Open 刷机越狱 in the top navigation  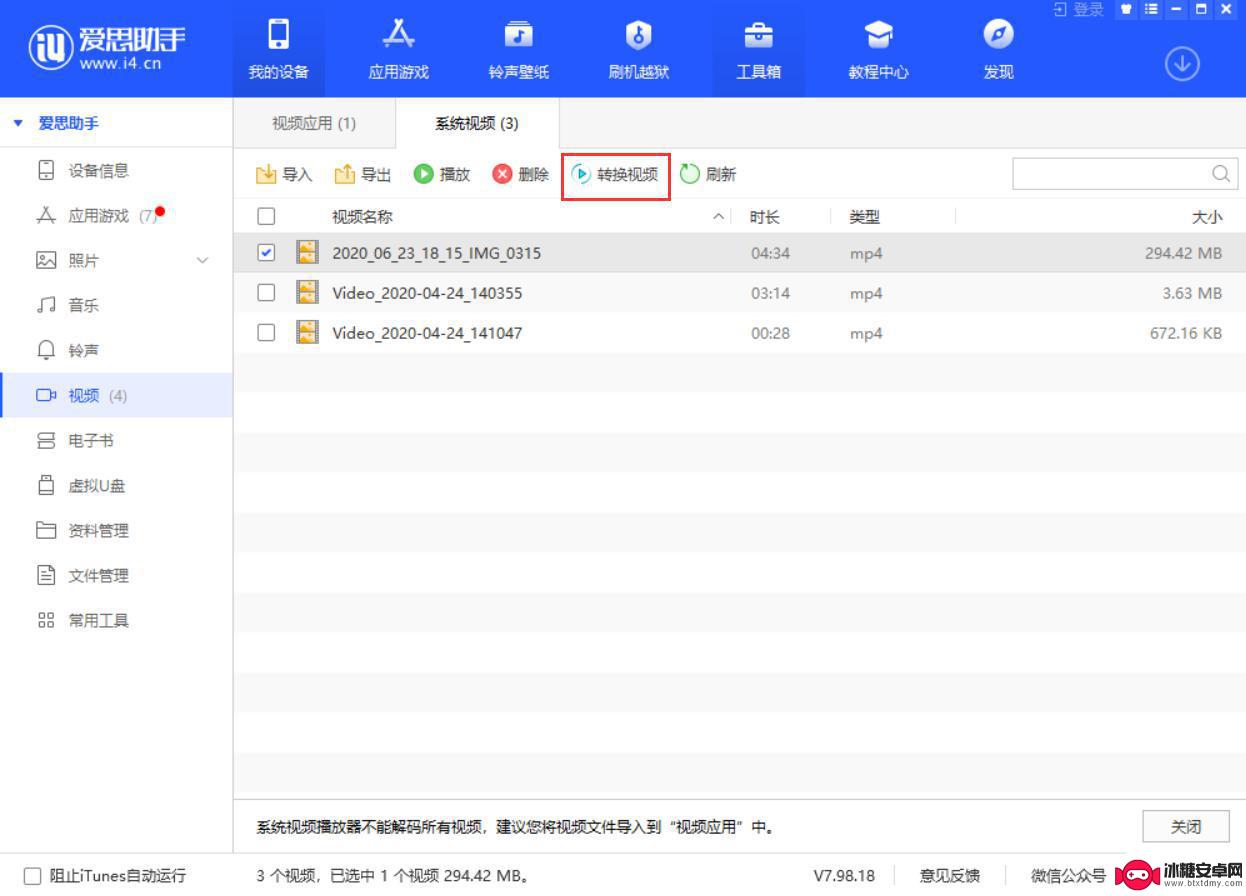coord(638,50)
